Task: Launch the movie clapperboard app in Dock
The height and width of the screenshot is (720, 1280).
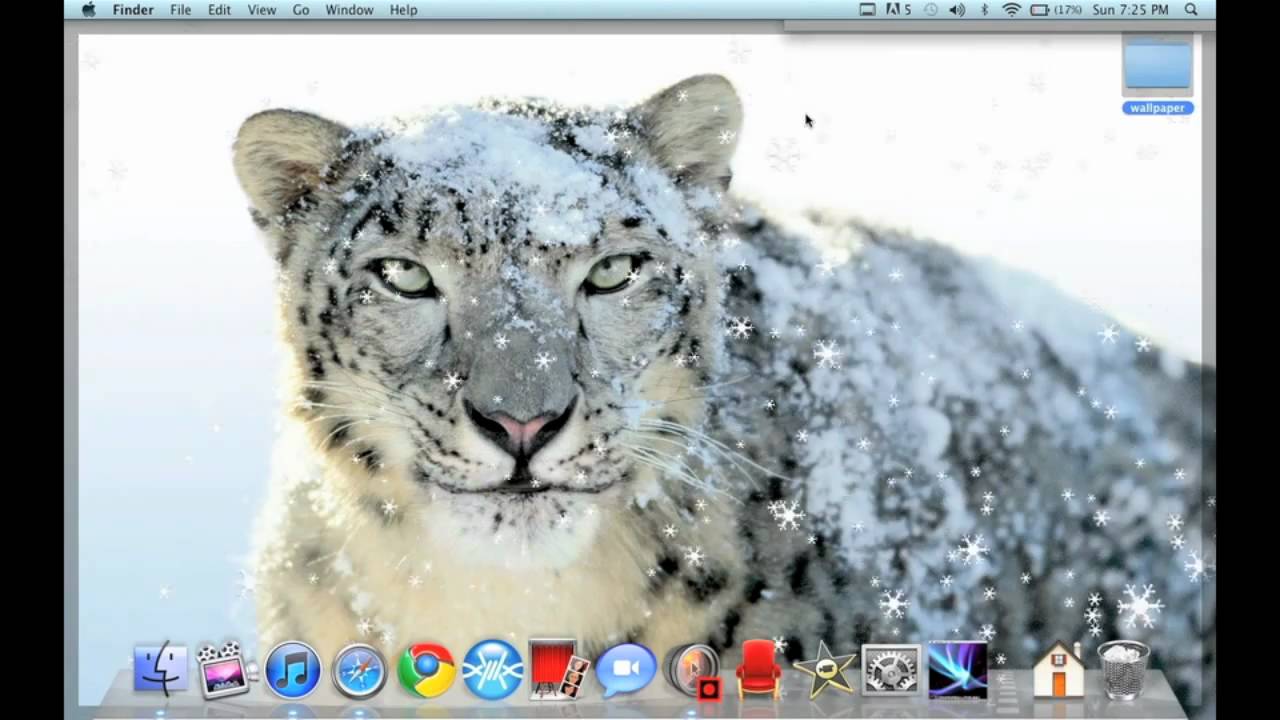Action: [x=225, y=669]
